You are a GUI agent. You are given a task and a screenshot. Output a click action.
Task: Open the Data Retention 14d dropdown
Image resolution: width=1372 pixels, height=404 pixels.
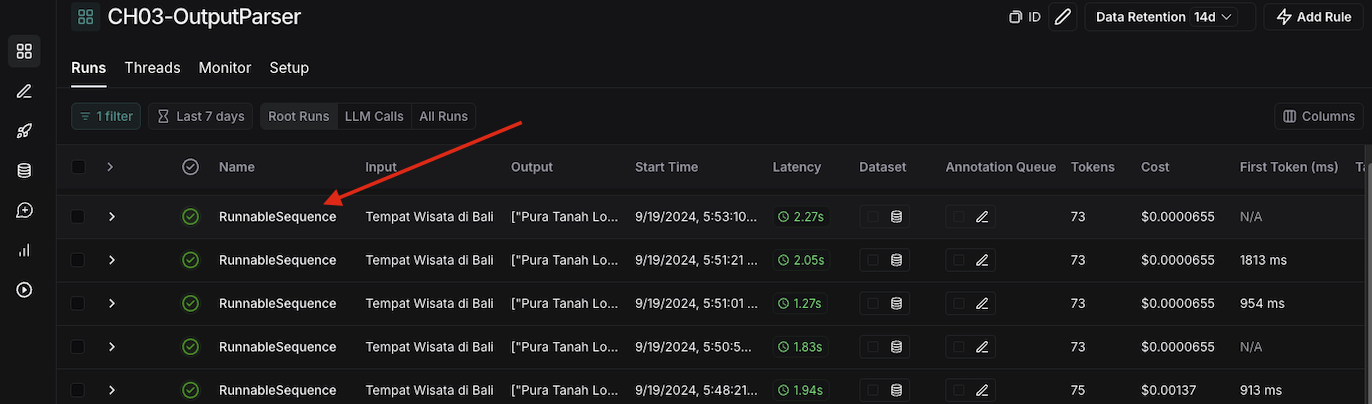click(1165, 17)
